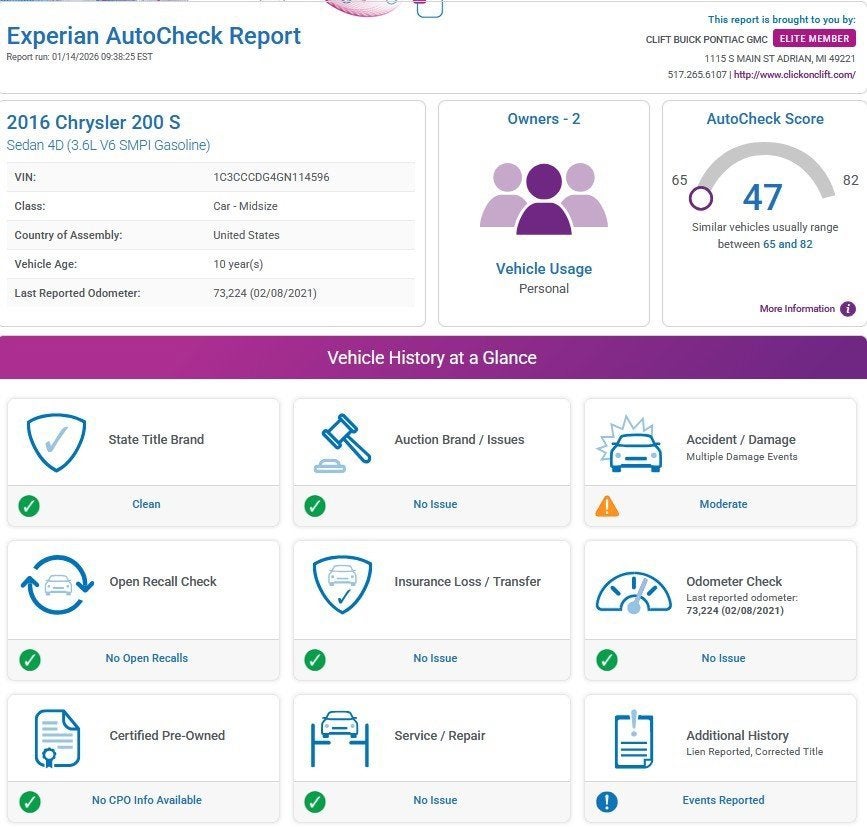Click the ELITE MEMBER badge

tap(814, 39)
